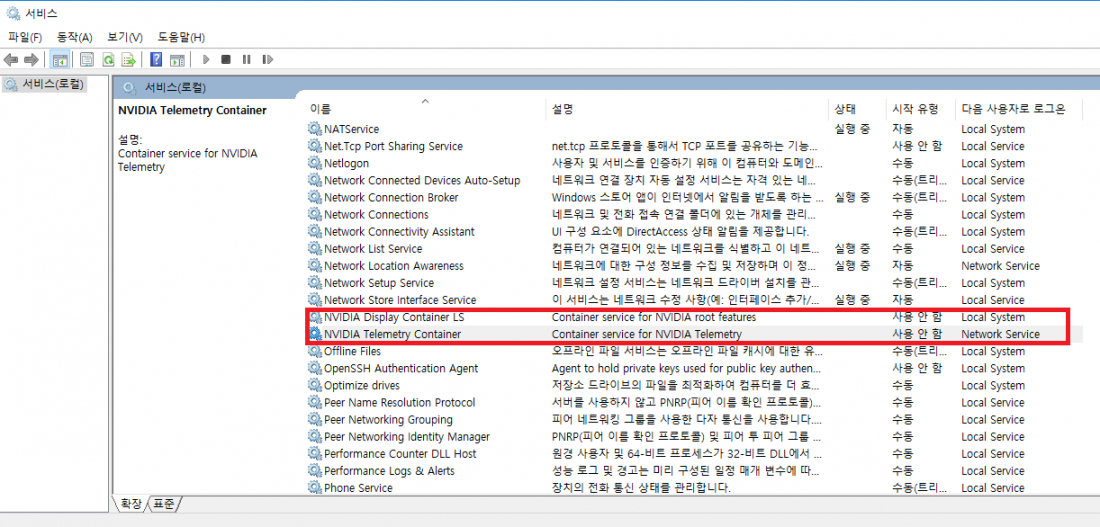The image size is (1100, 527).
Task: Open the Properties toolbar icon
Action: 87,60
